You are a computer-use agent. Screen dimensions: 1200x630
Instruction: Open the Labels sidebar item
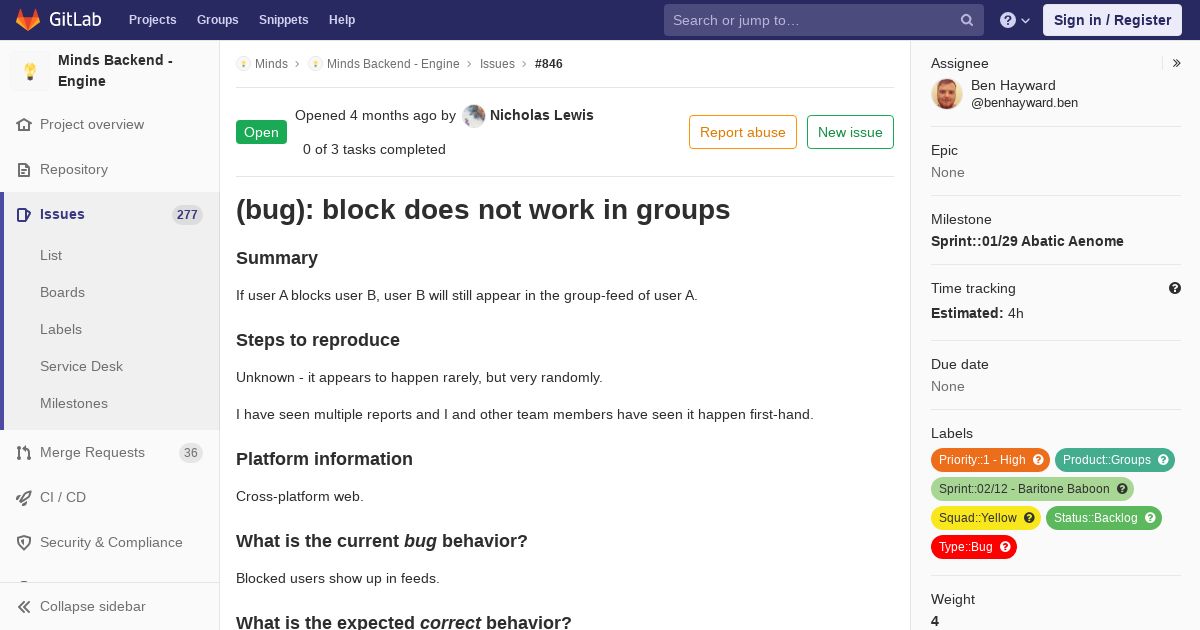(x=61, y=330)
